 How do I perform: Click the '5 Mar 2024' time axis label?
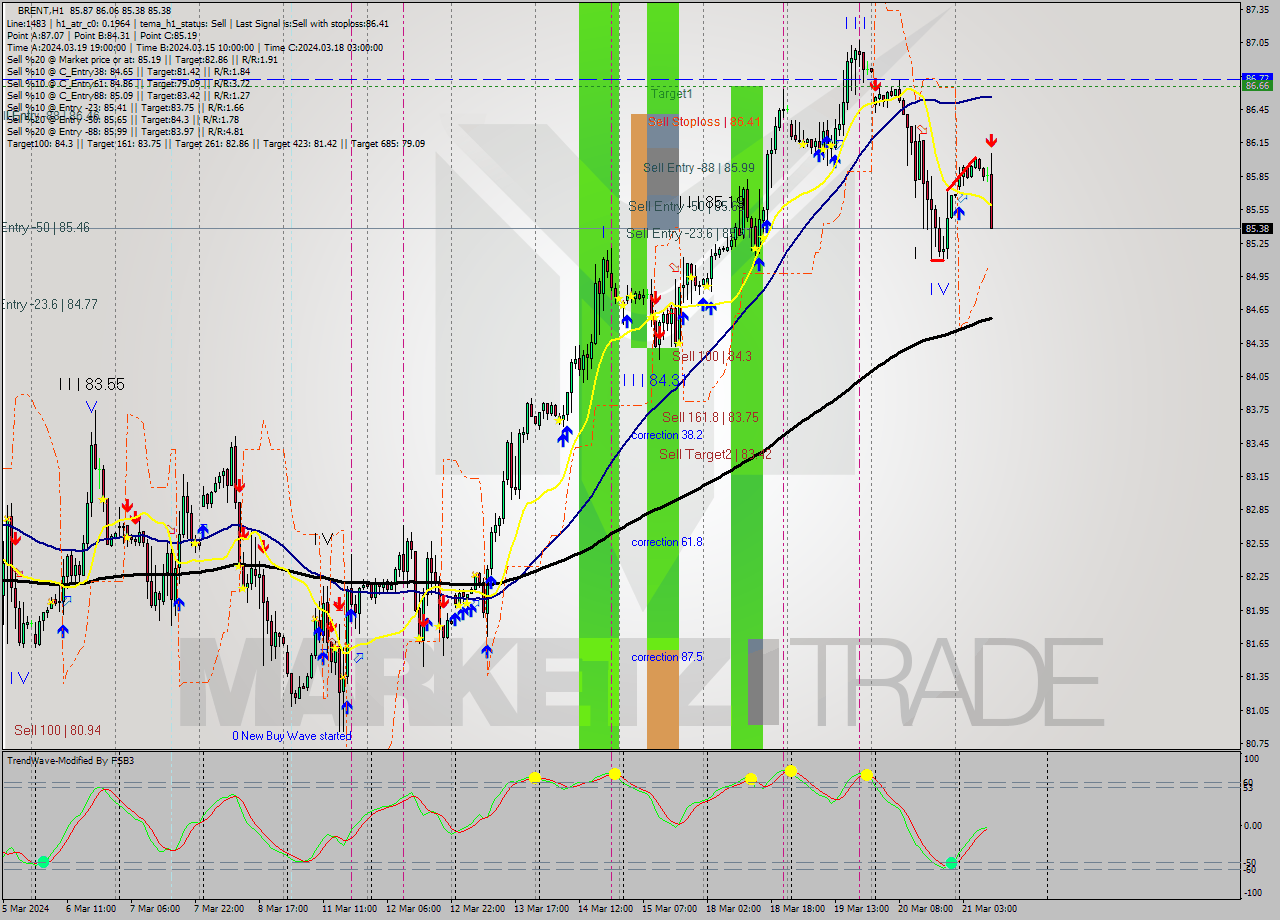(25, 909)
